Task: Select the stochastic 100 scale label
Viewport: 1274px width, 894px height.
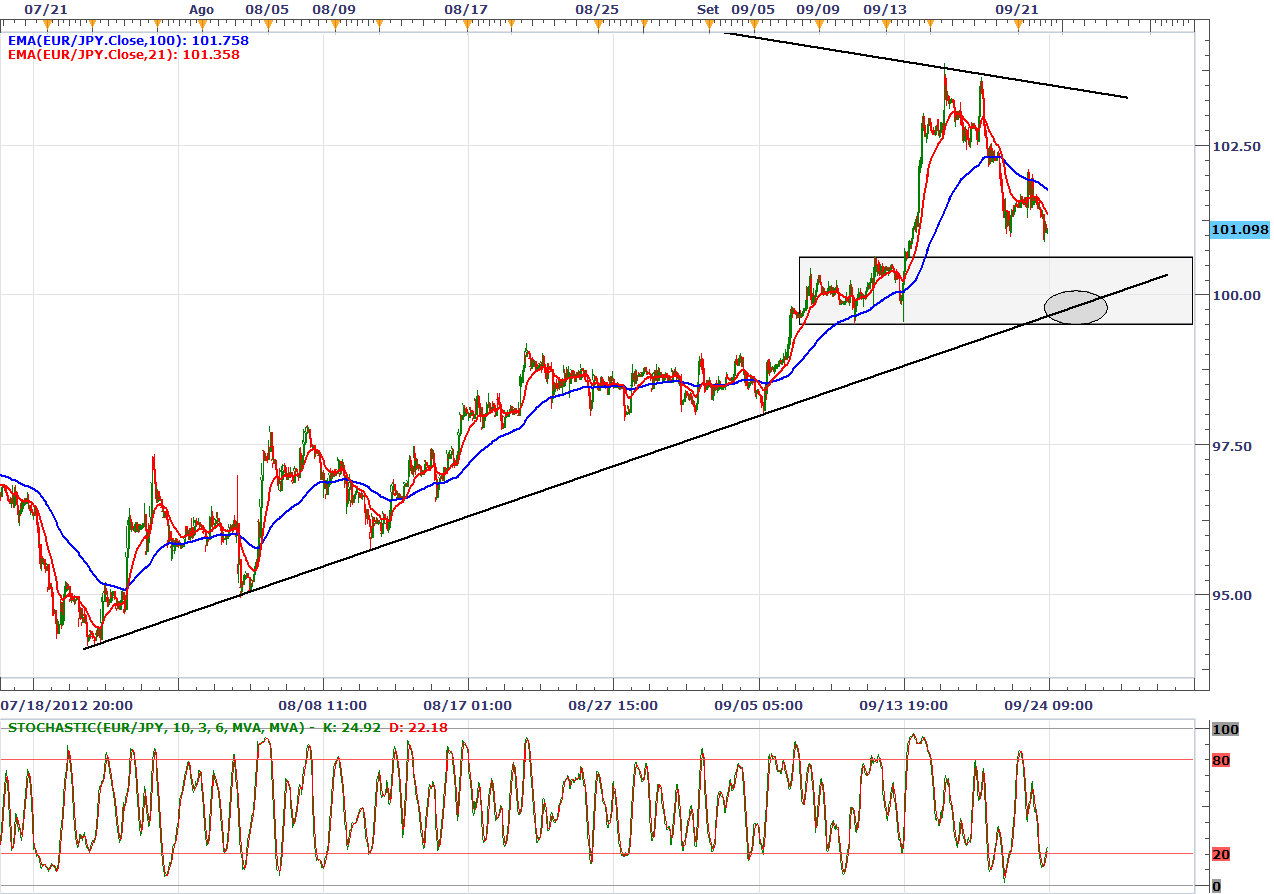Action: (1225, 730)
